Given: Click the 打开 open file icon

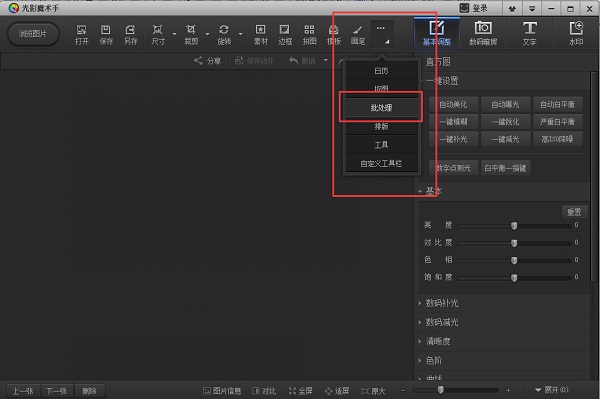Looking at the screenshot, I should (x=82, y=34).
